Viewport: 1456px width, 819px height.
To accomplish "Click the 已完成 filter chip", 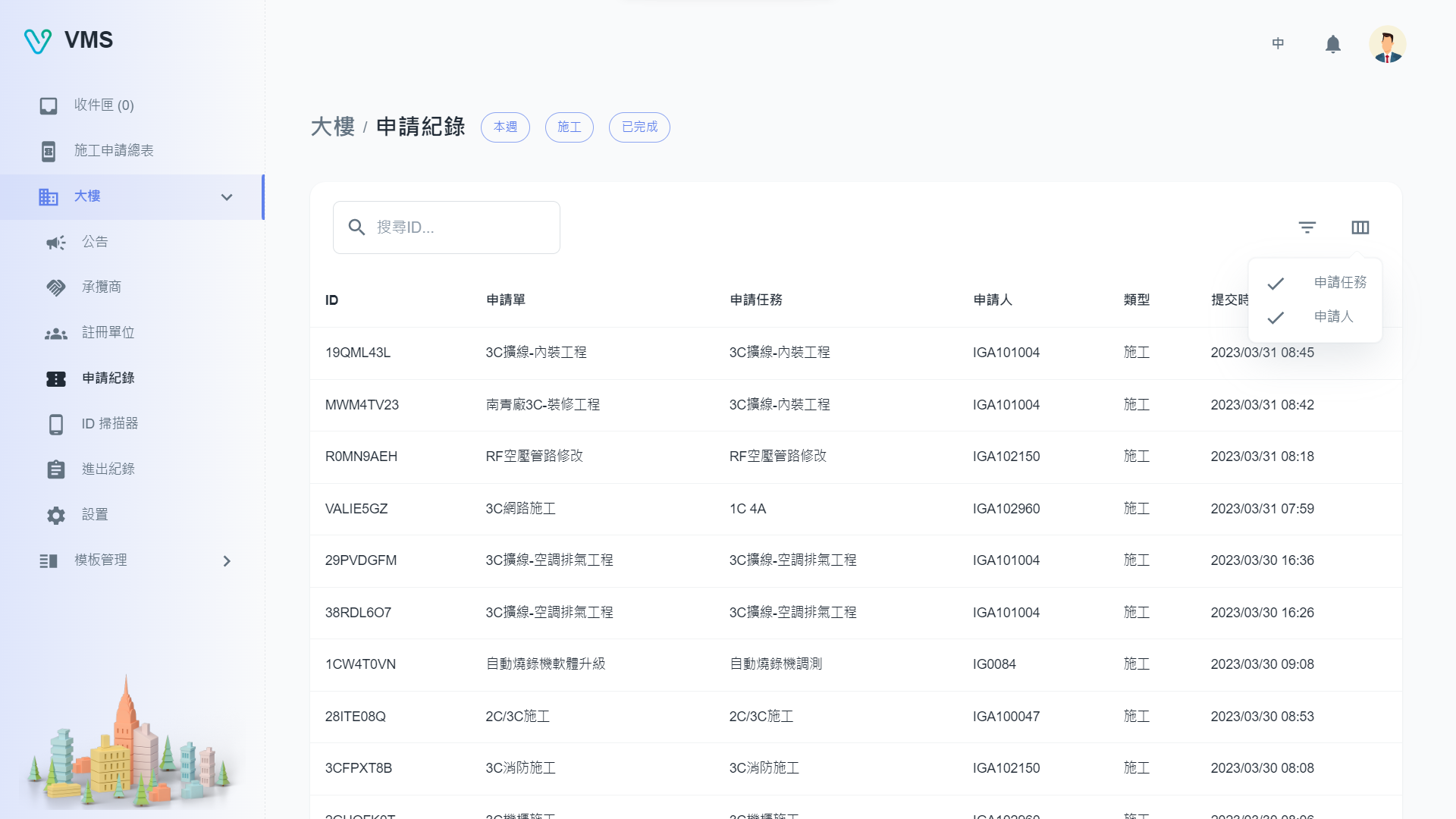I will click(x=639, y=127).
